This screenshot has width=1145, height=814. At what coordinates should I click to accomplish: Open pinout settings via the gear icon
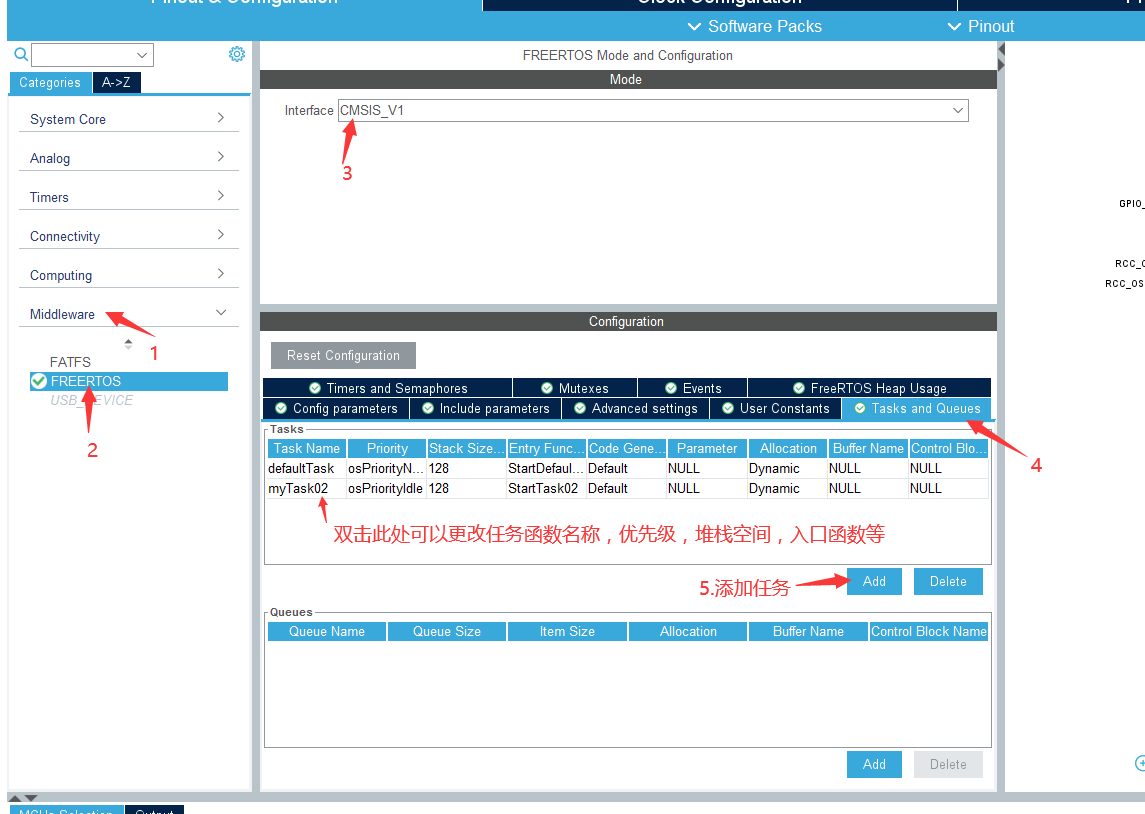click(x=237, y=54)
